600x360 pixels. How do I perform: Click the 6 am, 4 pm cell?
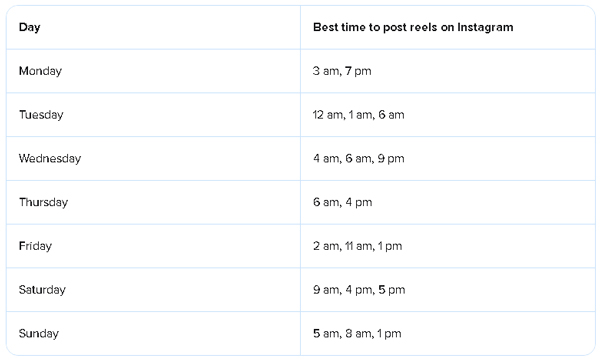point(342,202)
